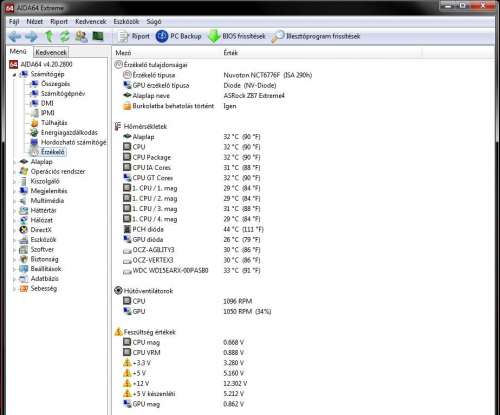
Task: Open the Súgó menu
Action: (154, 22)
